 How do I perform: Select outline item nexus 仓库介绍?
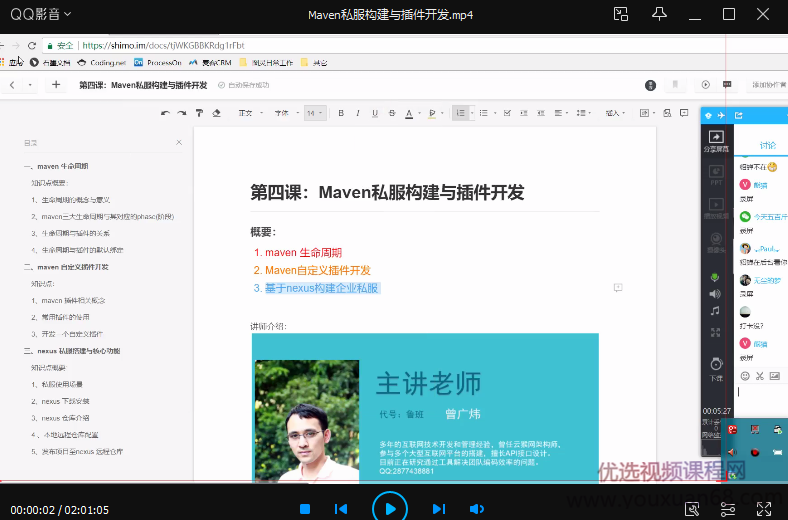coord(60,418)
